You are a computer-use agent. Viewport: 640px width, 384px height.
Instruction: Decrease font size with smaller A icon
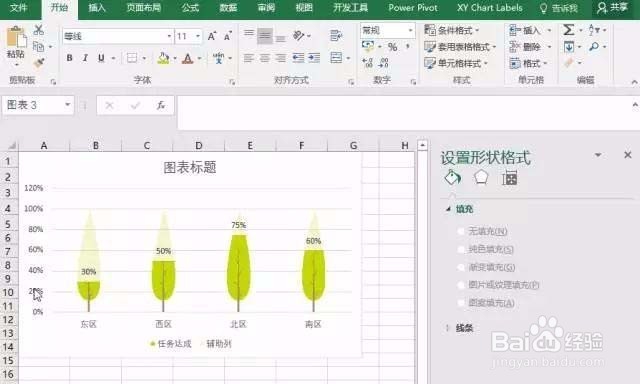(x=228, y=36)
